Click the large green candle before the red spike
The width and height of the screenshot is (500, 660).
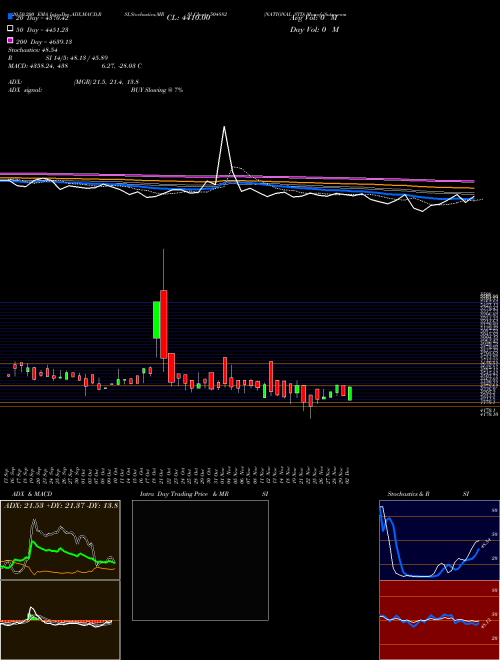pos(156,319)
